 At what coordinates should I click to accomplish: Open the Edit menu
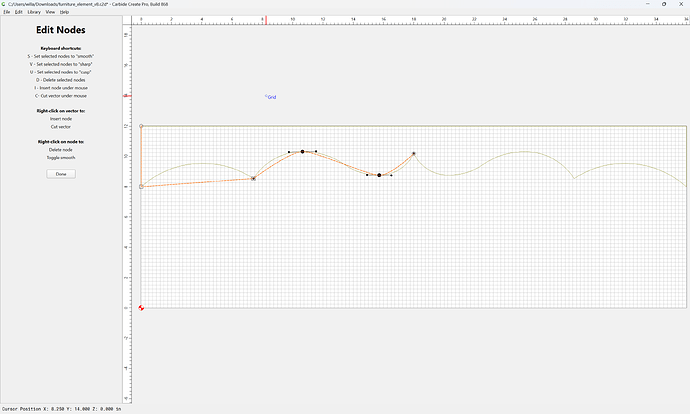point(18,12)
